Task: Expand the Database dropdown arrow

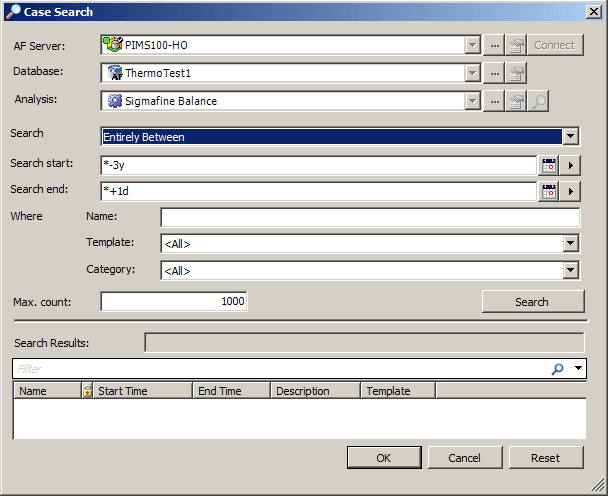Action: 472,73
